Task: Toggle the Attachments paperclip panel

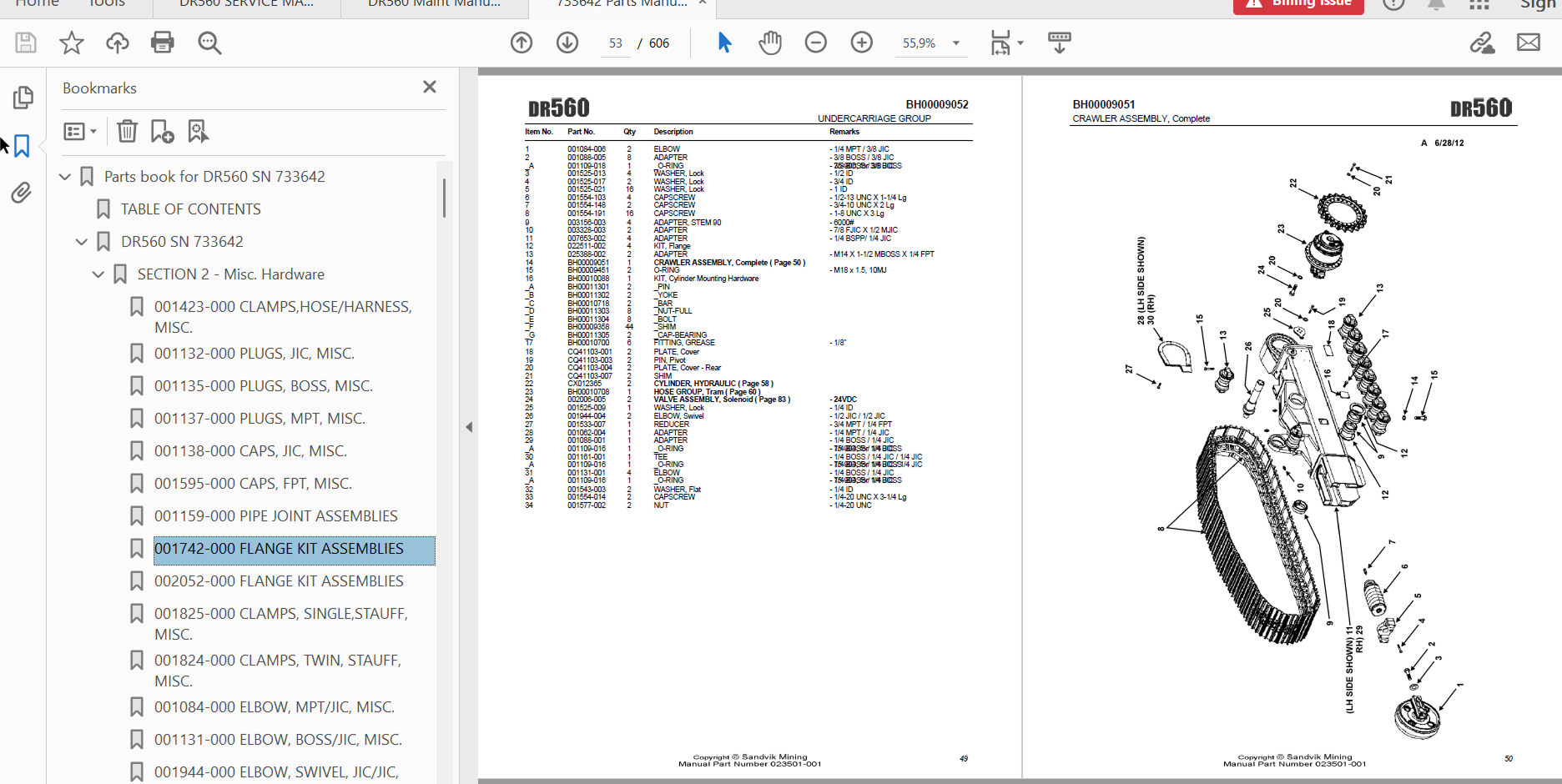Action: (x=23, y=193)
